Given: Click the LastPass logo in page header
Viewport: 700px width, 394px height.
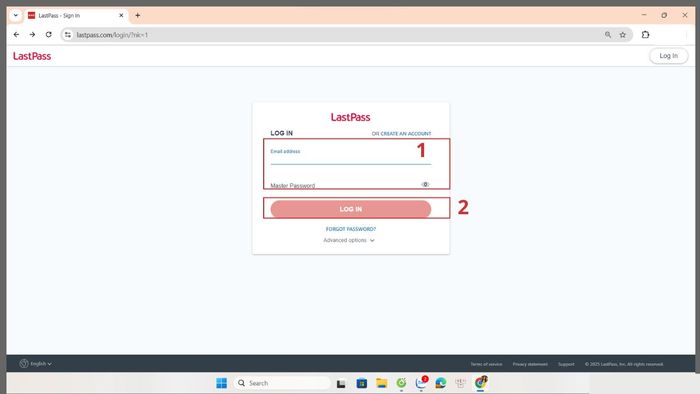Looking at the screenshot, I should point(32,56).
